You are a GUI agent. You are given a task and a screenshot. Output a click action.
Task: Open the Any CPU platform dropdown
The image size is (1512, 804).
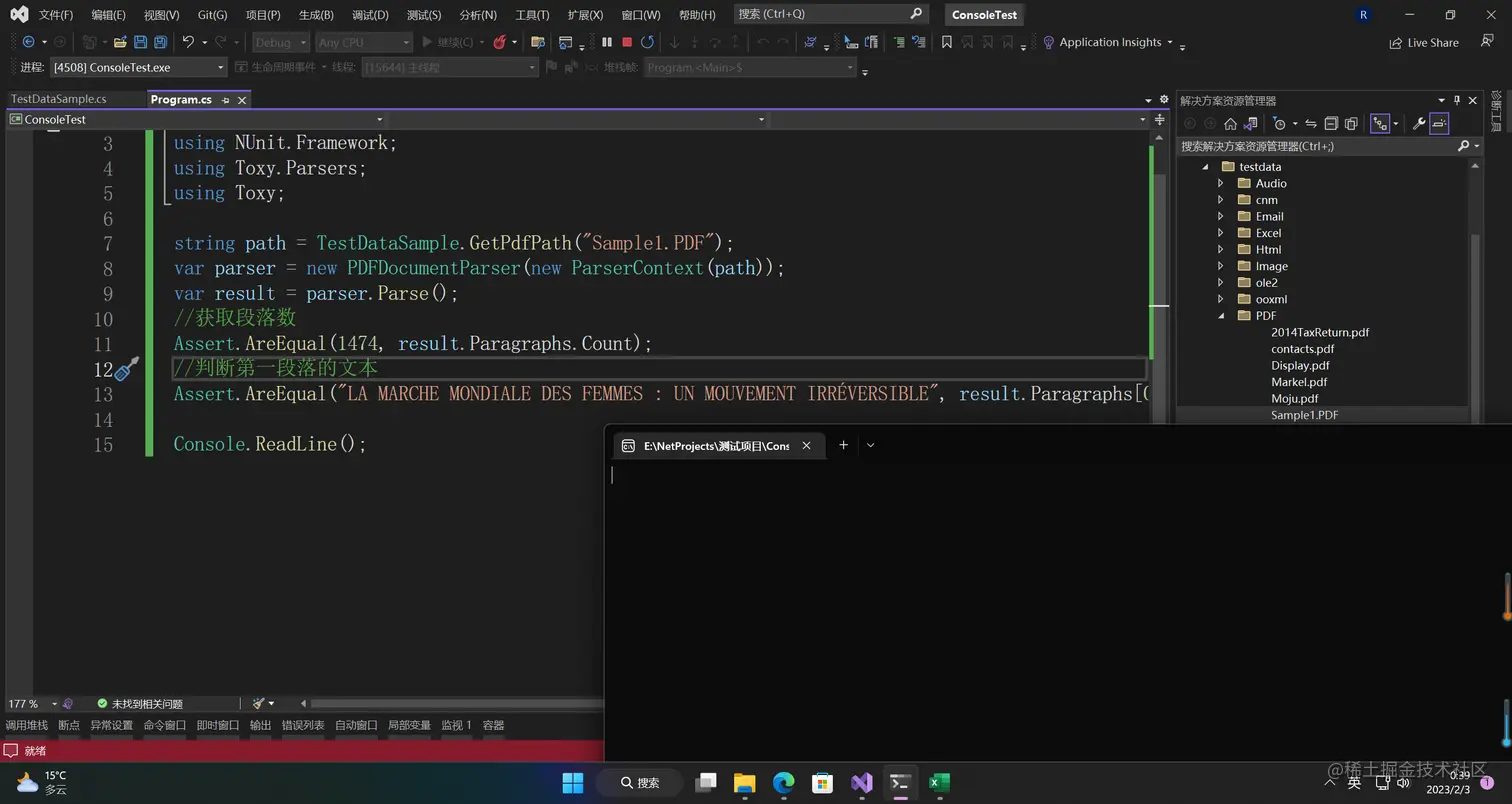tap(363, 42)
